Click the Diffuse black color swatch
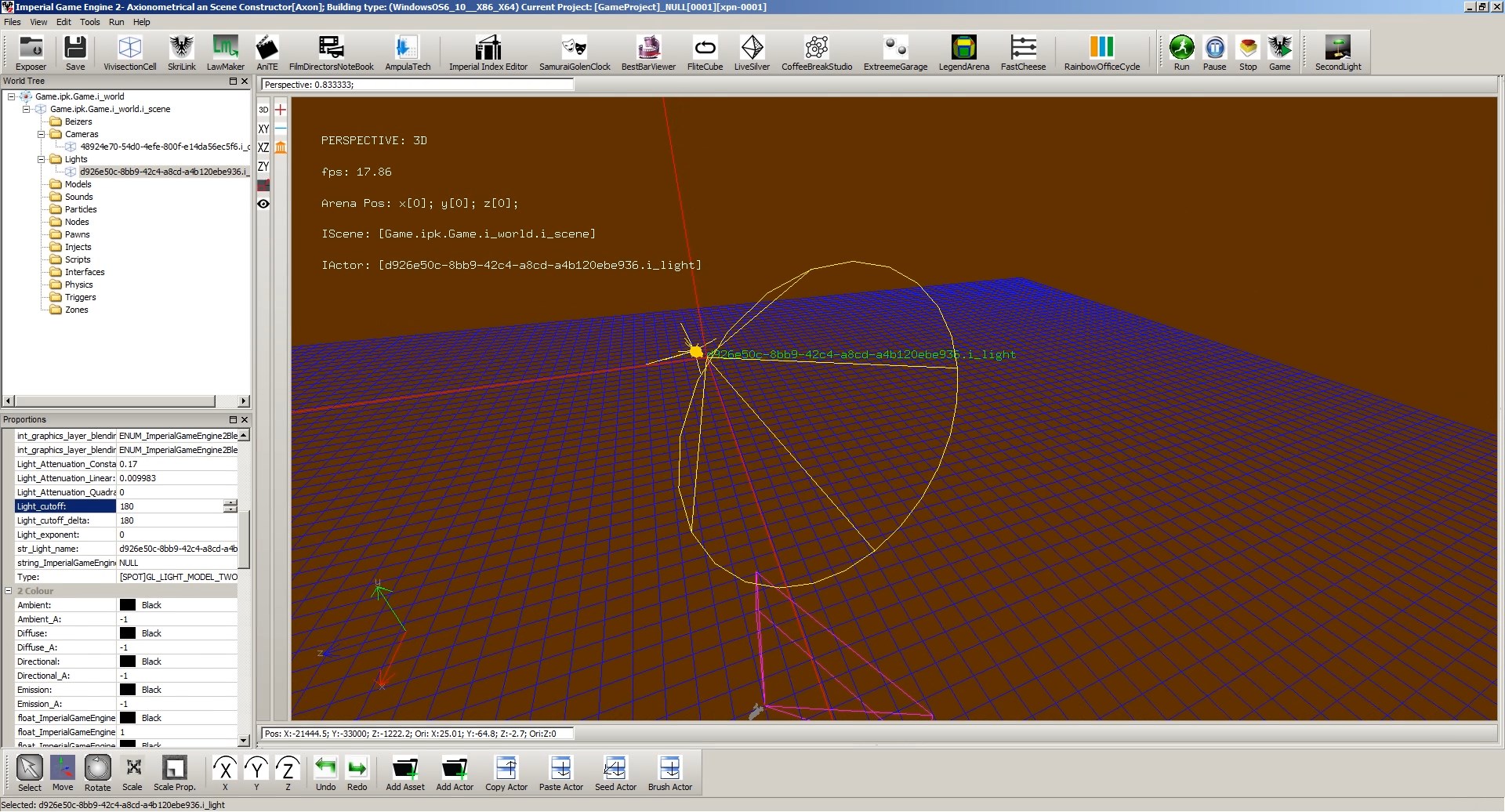Screen dimensions: 1505x812 [x=127, y=633]
